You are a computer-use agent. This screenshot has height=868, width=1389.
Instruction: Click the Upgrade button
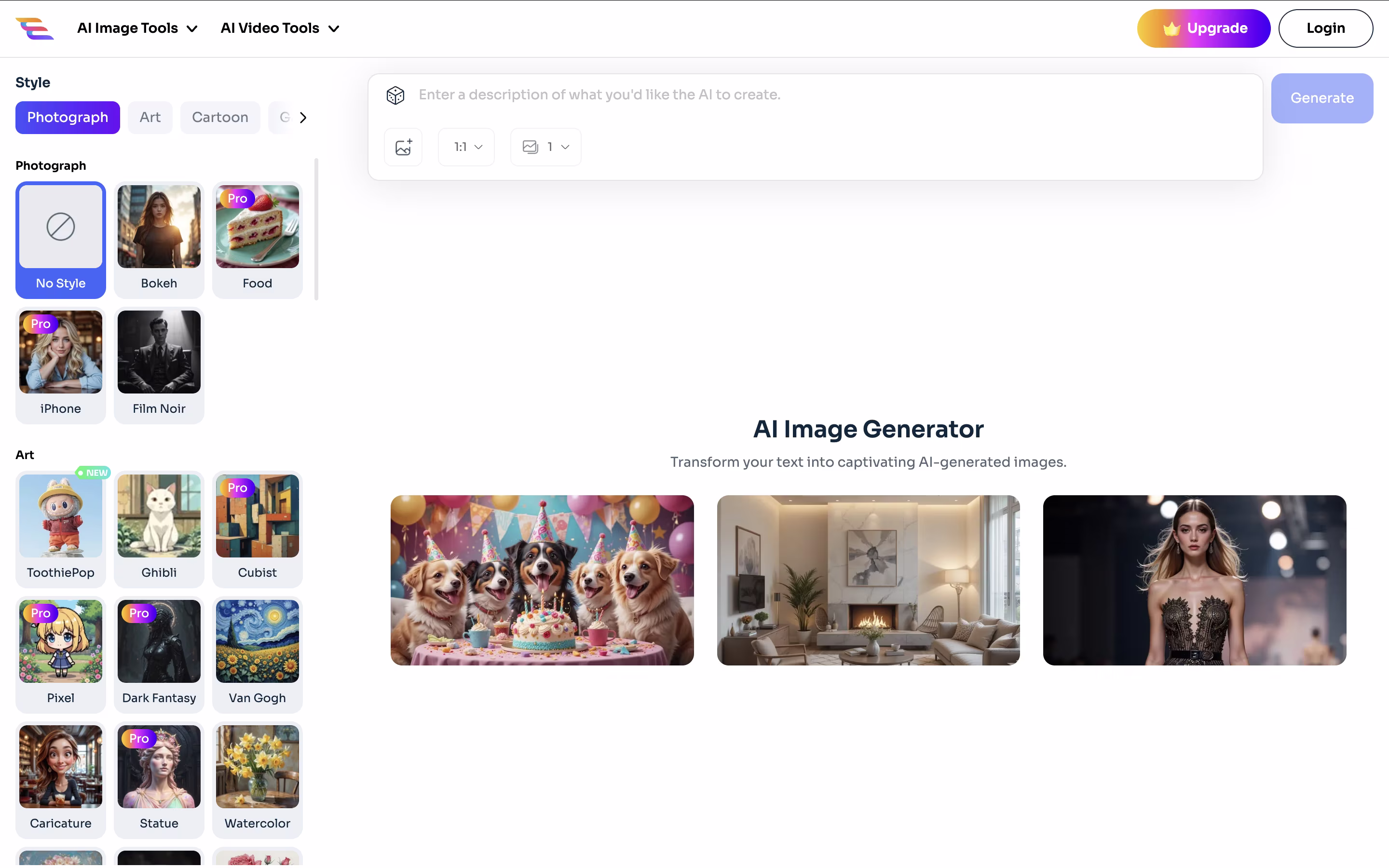click(1204, 28)
